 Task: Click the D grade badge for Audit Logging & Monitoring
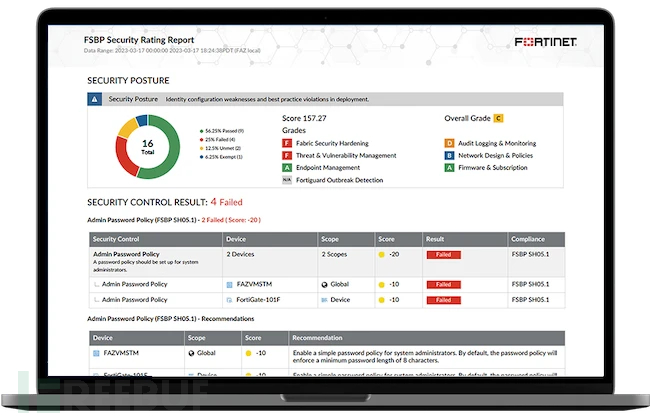pyautogui.click(x=449, y=143)
